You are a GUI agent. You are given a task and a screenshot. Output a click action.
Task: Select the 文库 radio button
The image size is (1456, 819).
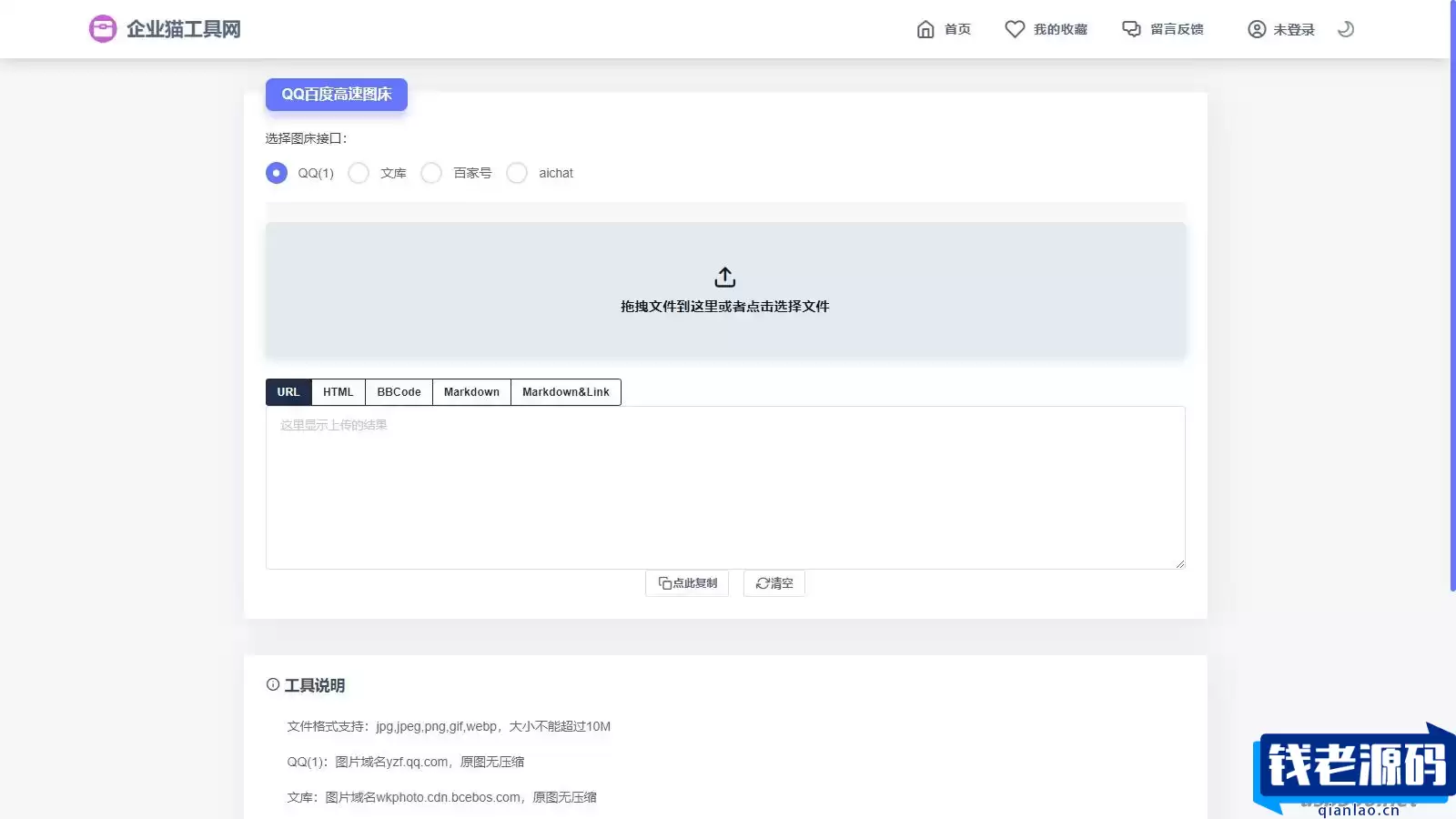[x=359, y=173]
